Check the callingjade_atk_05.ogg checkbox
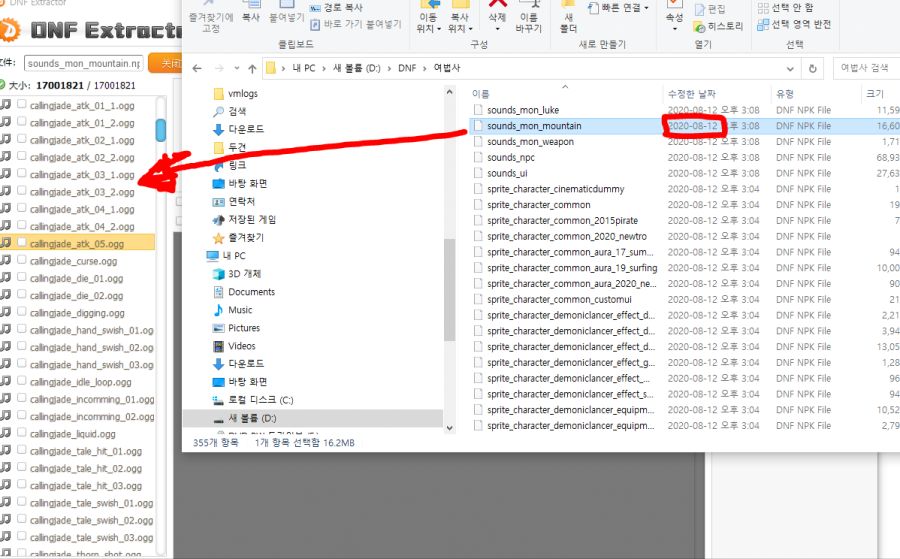Image resolution: width=900 pixels, height=559 pixels. 22,242
